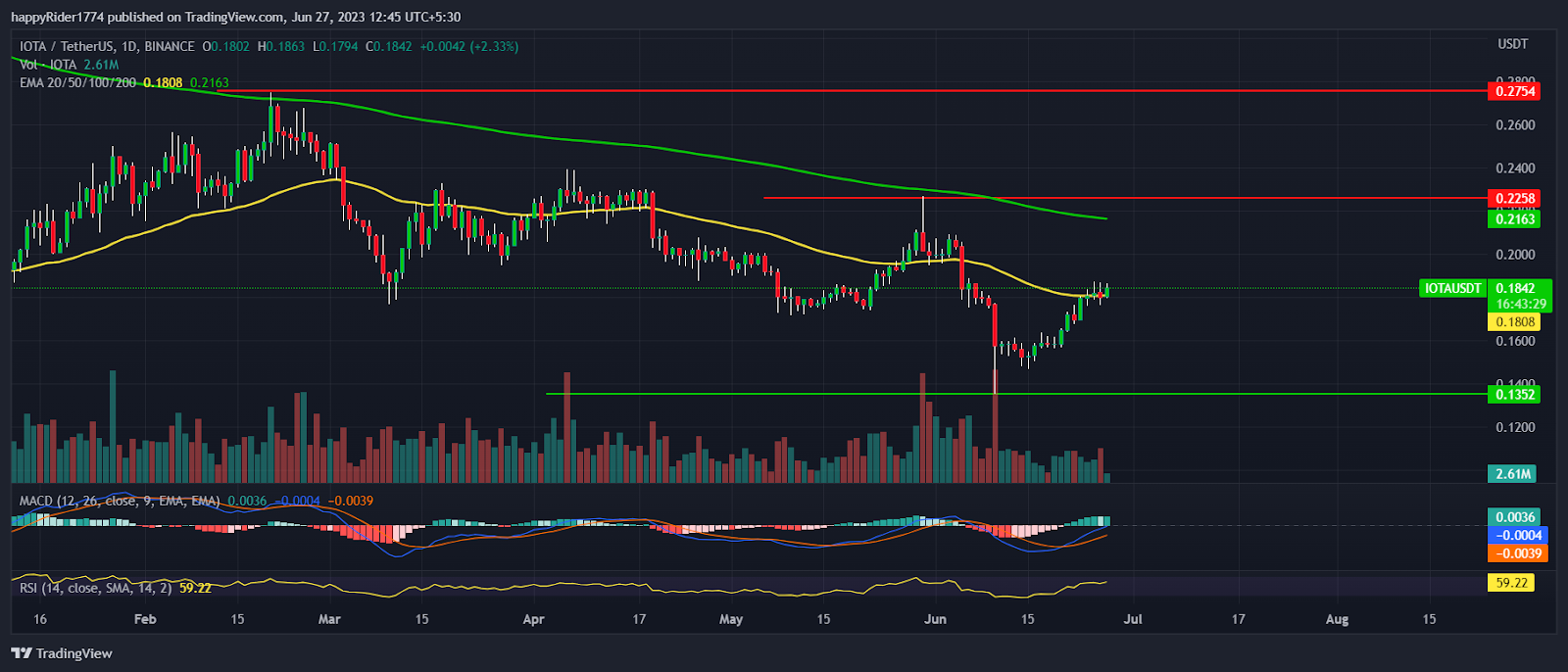Select the Mar date on time axis
1568x672 pixels.
pyautogui.click(x=329, y=619)
